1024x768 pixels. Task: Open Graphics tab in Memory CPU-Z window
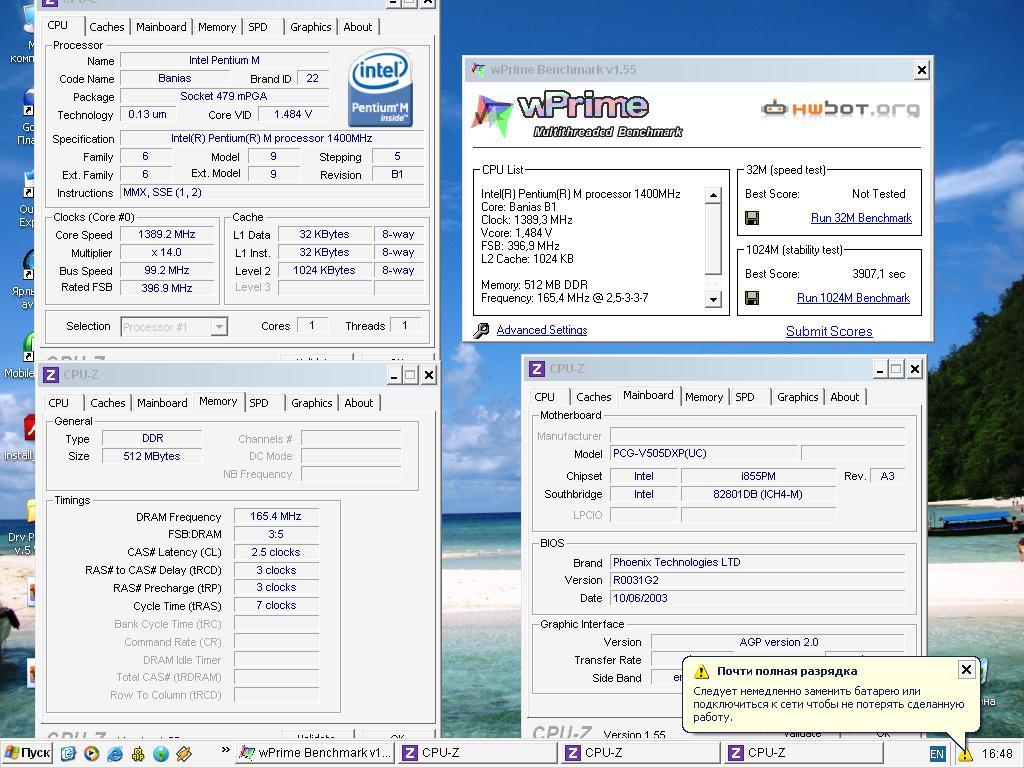(x=312, y=403)
